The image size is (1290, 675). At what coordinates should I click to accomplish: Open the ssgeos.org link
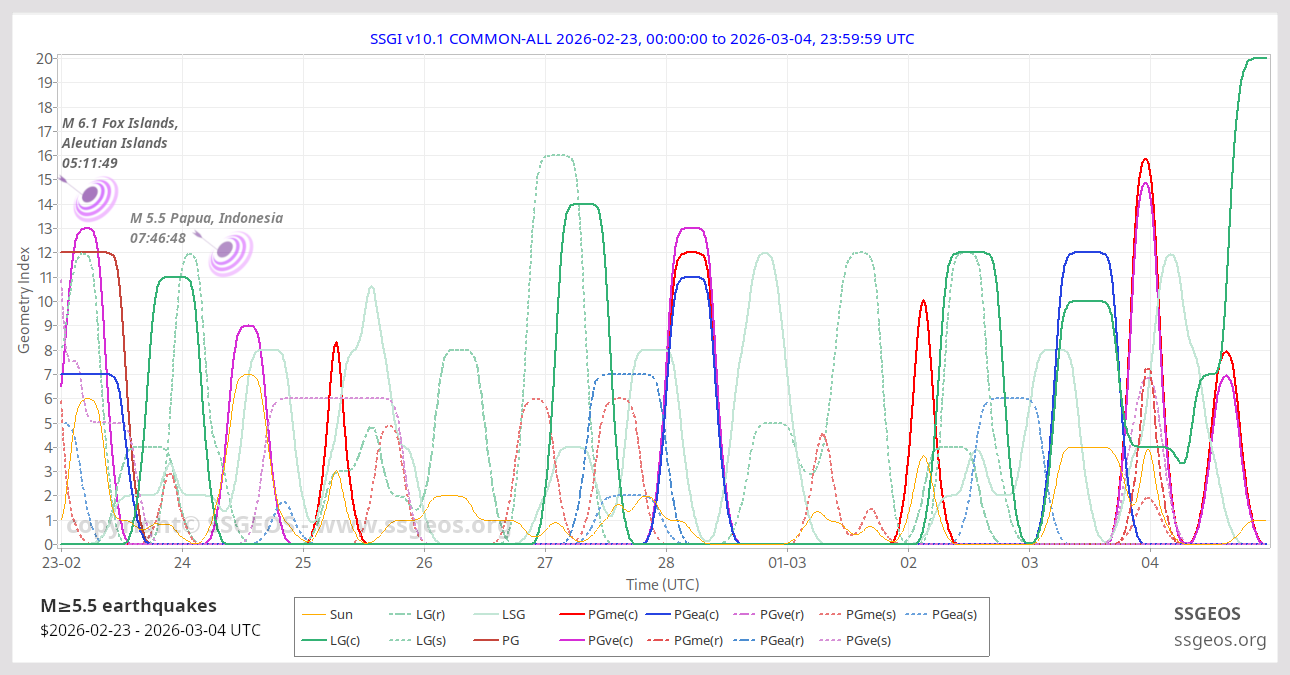coord(1220,640)
